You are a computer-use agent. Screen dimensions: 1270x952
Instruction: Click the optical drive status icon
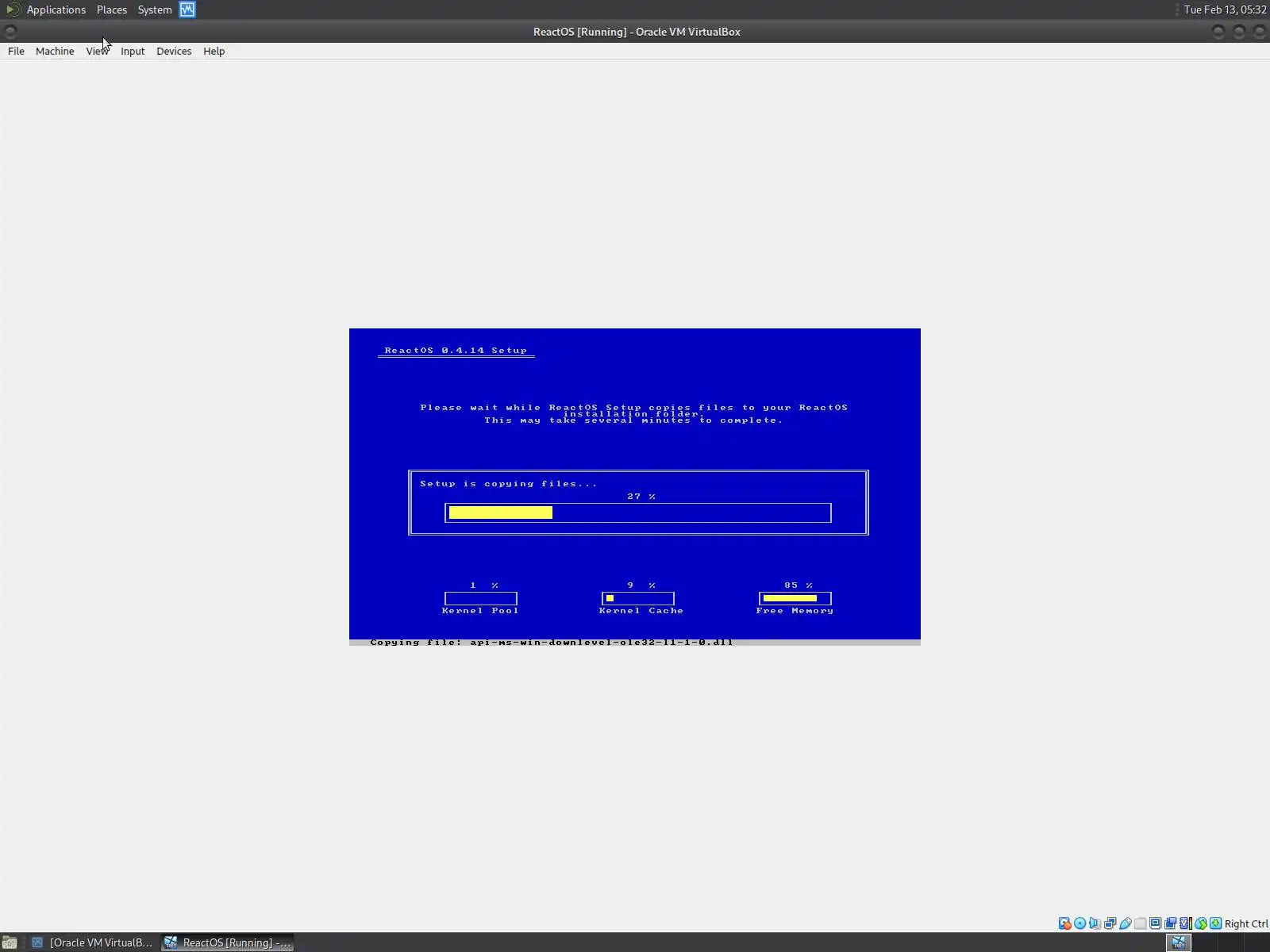pyautogui.click(x=1080, y=923)
